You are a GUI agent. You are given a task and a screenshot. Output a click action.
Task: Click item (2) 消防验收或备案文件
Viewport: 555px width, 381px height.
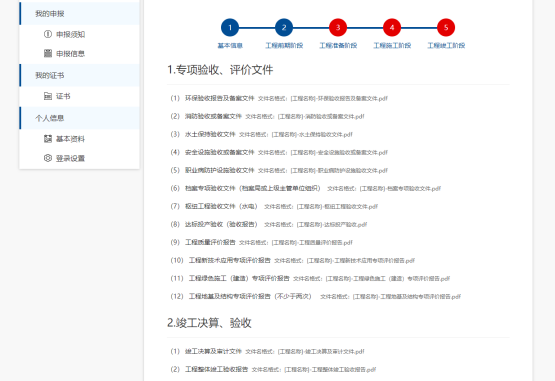(213, 116)
